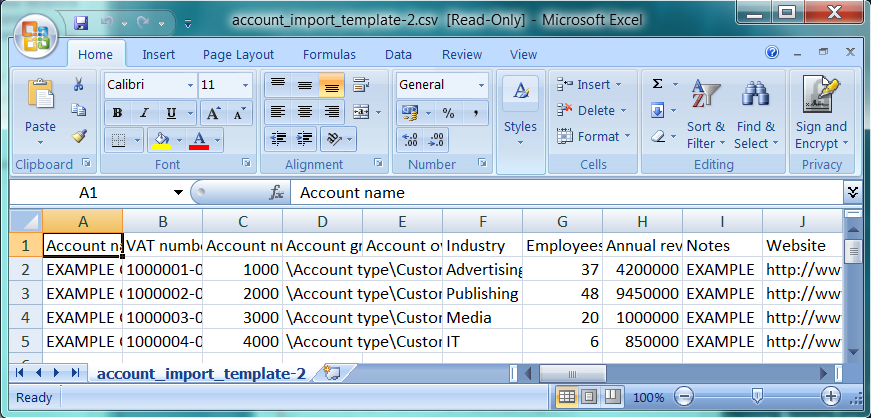This screenshot has width=871, height=418.
Task: Decrease font size with Shrink Font
Action: coord(239,113)
